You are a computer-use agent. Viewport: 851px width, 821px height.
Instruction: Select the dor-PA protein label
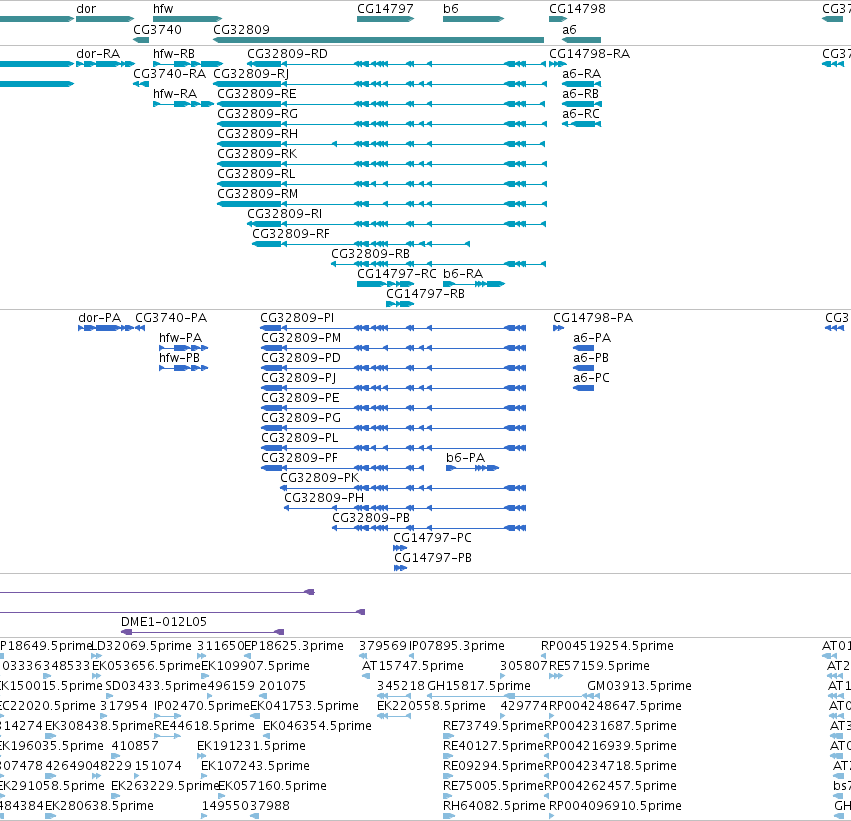point(99,318)
